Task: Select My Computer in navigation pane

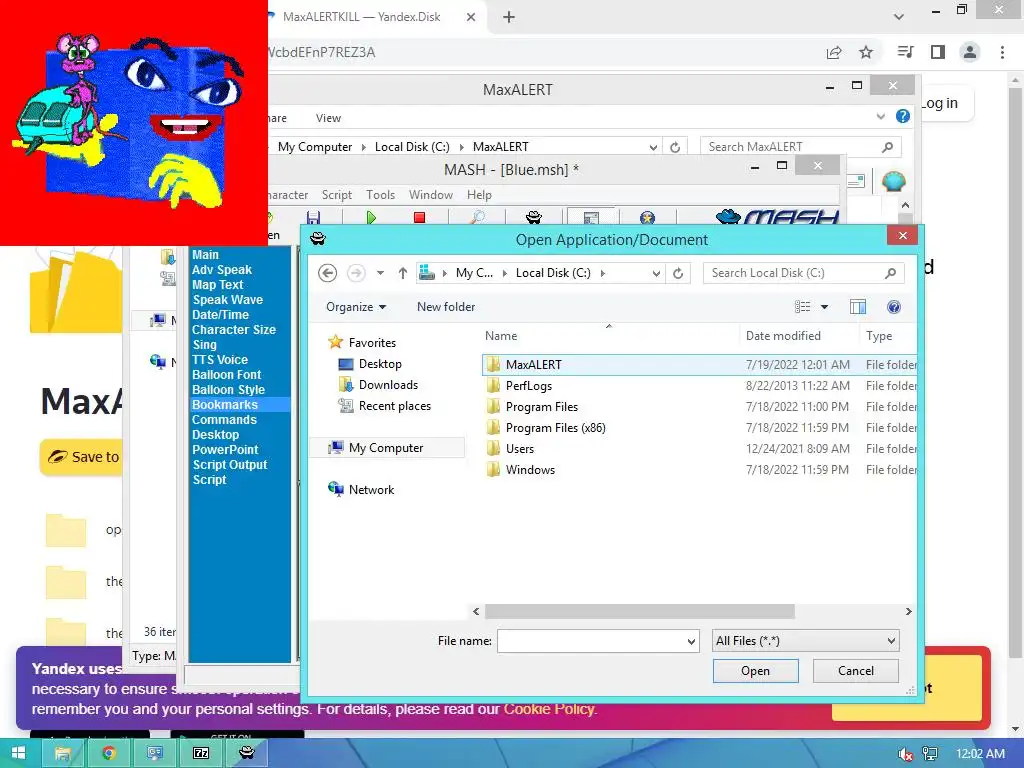Action: click(x=385, y=448)
